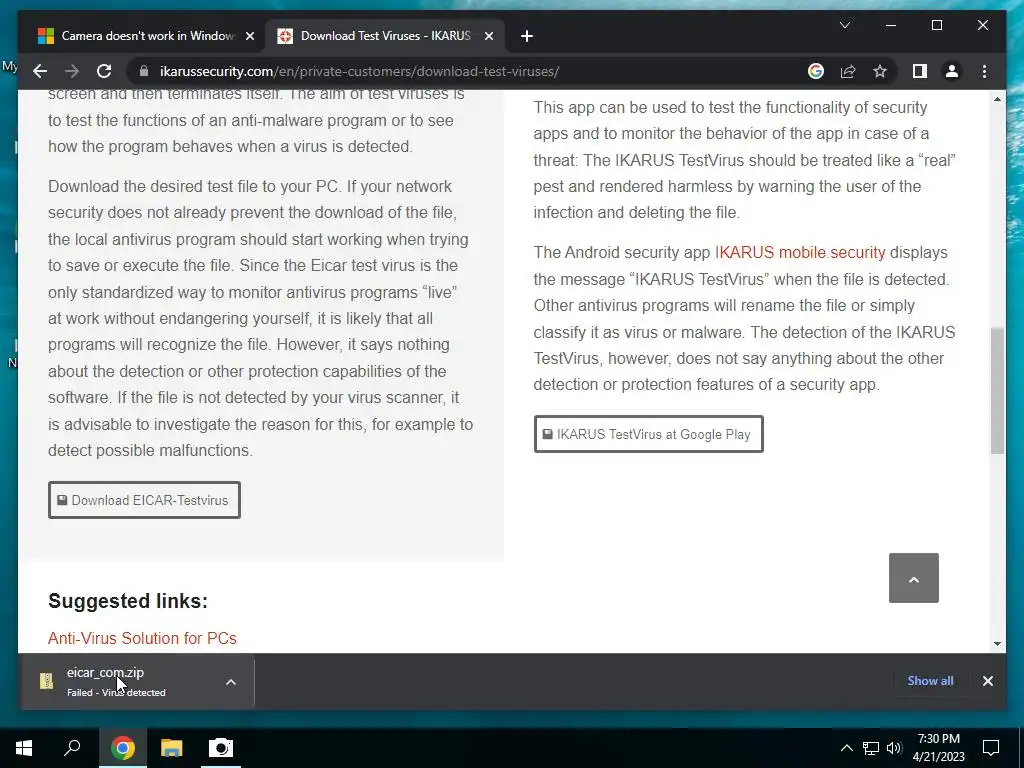1024x768 pixels.
Task: Open the notification center icon
Action: pos(991,748)
